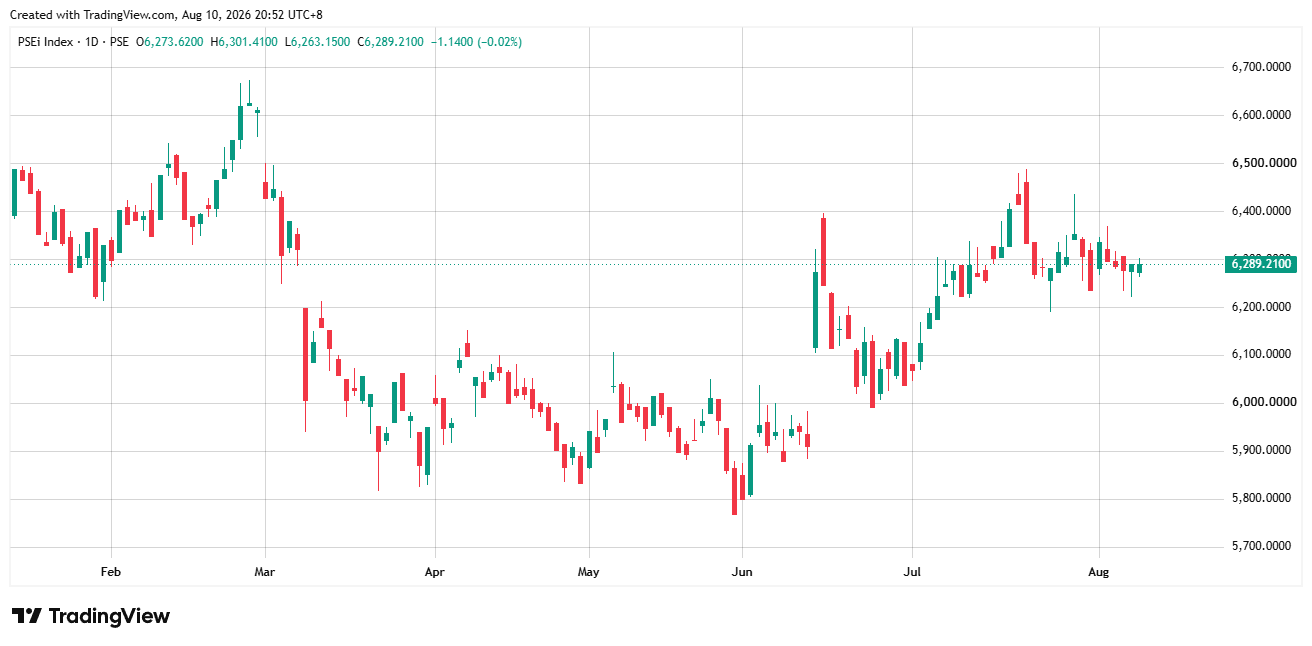The image size is (1312, 646).
Task: Click the current price label 6,289.2100
Action: [1260, 264]
